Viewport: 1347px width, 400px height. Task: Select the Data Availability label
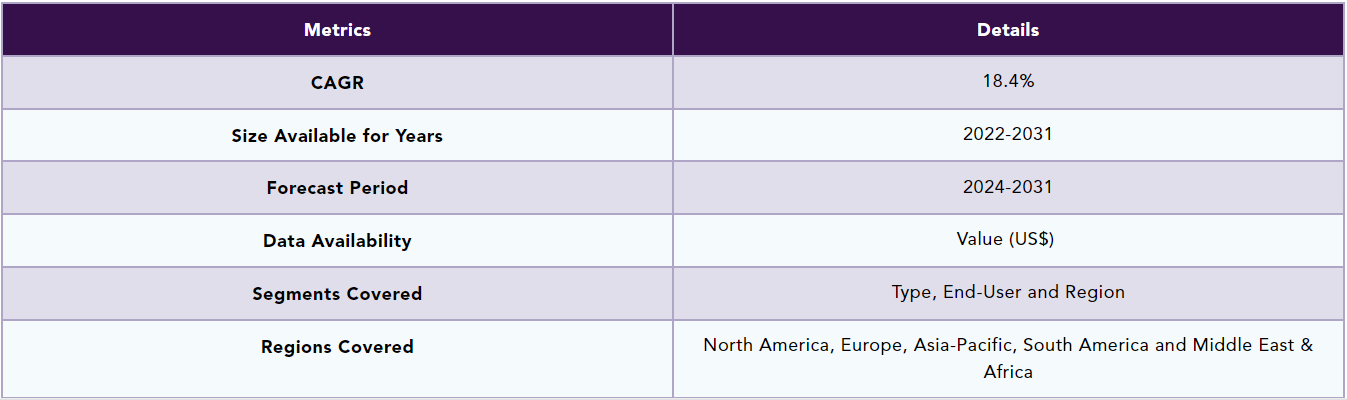pos(337,241)
